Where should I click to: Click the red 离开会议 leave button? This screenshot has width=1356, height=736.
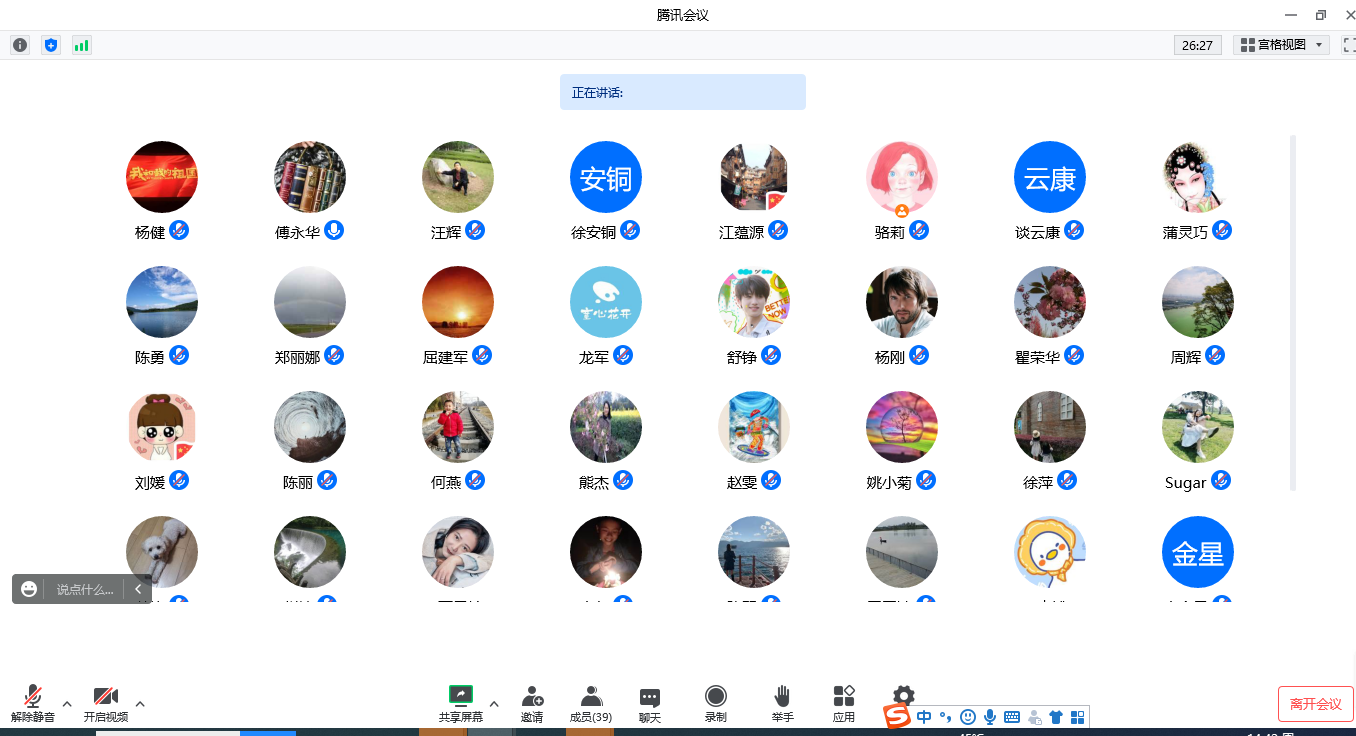coord(1315,704)
